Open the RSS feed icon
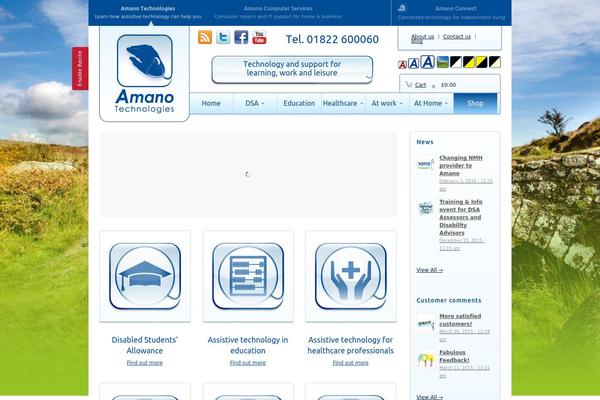 [205, 38]
